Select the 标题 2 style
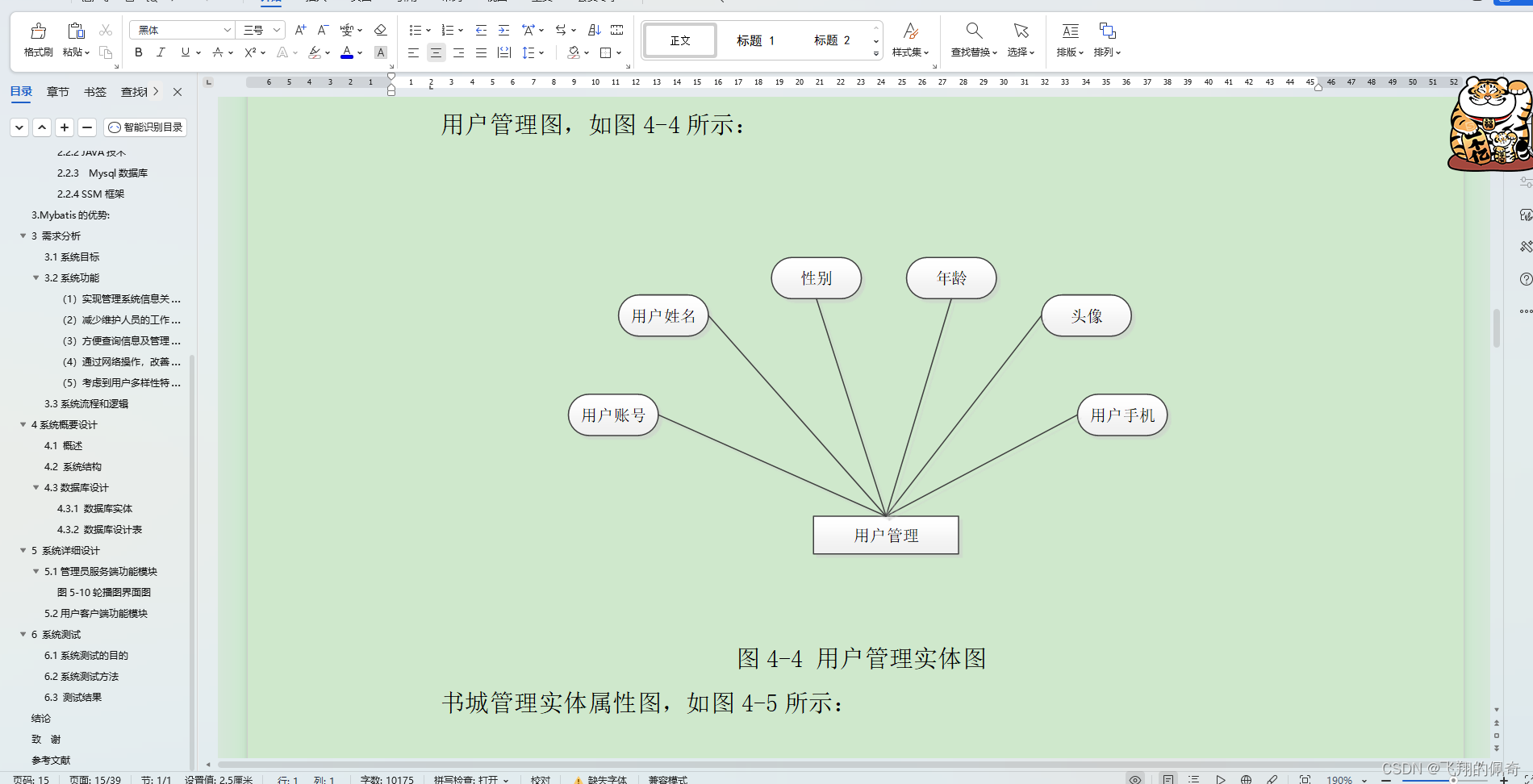This screenshot has height=784, width=1533. (832, 40)
